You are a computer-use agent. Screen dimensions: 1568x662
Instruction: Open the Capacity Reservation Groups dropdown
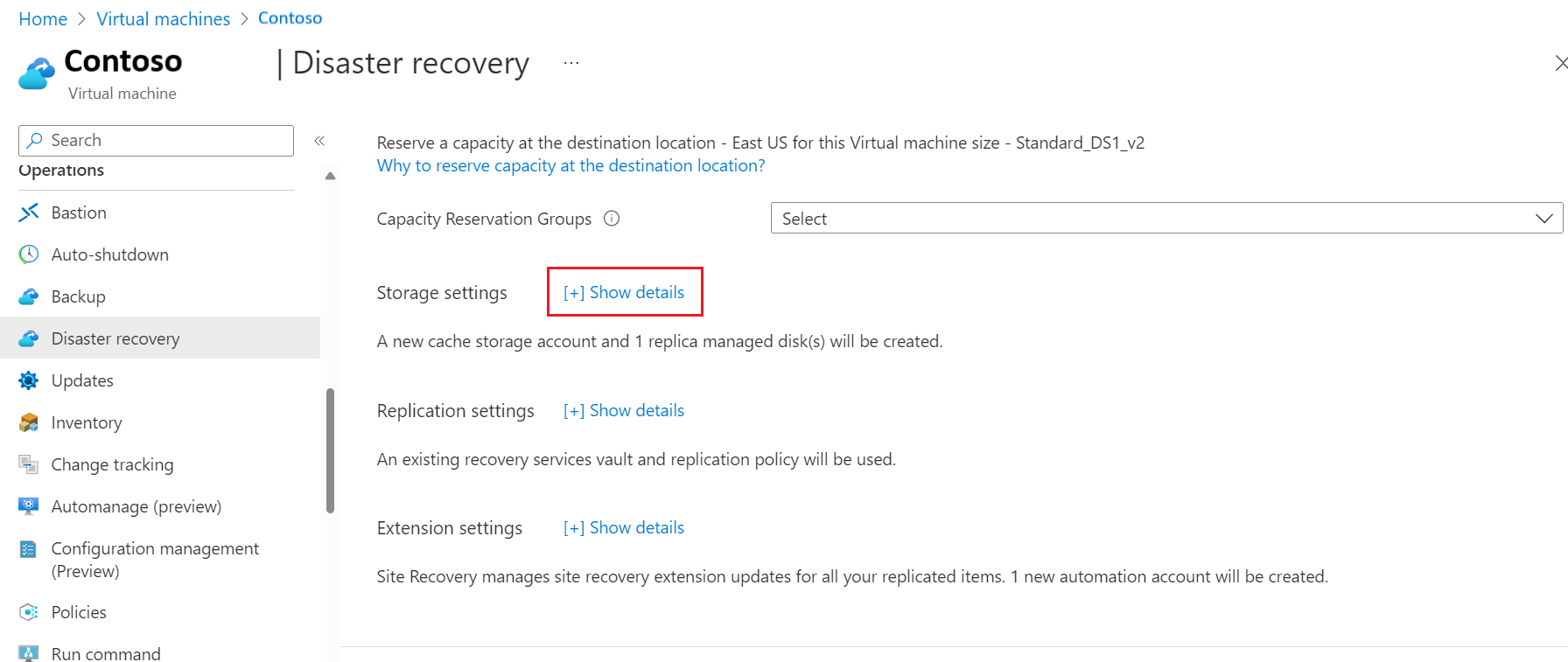click(x=1165, y=219)
